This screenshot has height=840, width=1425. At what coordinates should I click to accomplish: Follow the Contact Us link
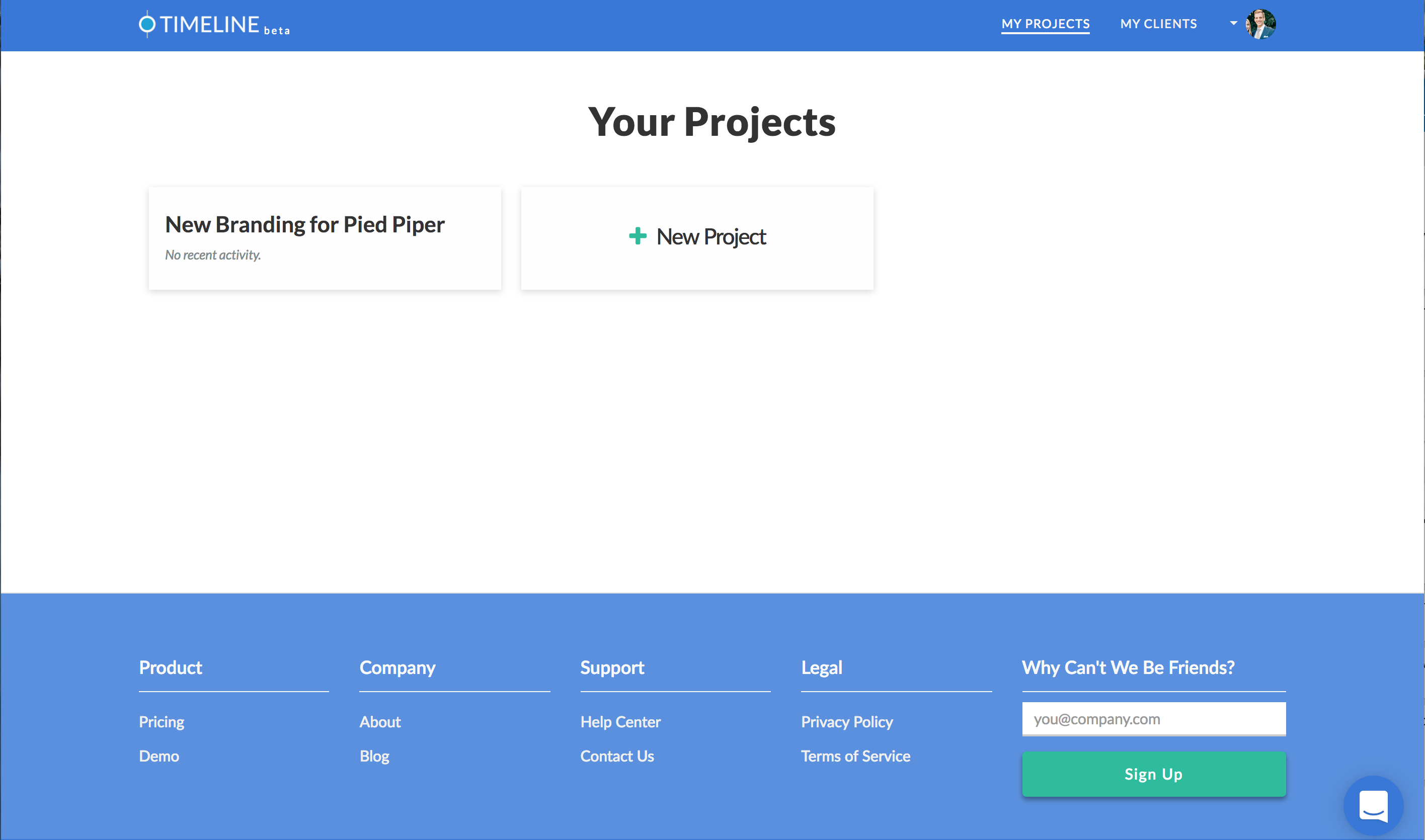(617, 756)
